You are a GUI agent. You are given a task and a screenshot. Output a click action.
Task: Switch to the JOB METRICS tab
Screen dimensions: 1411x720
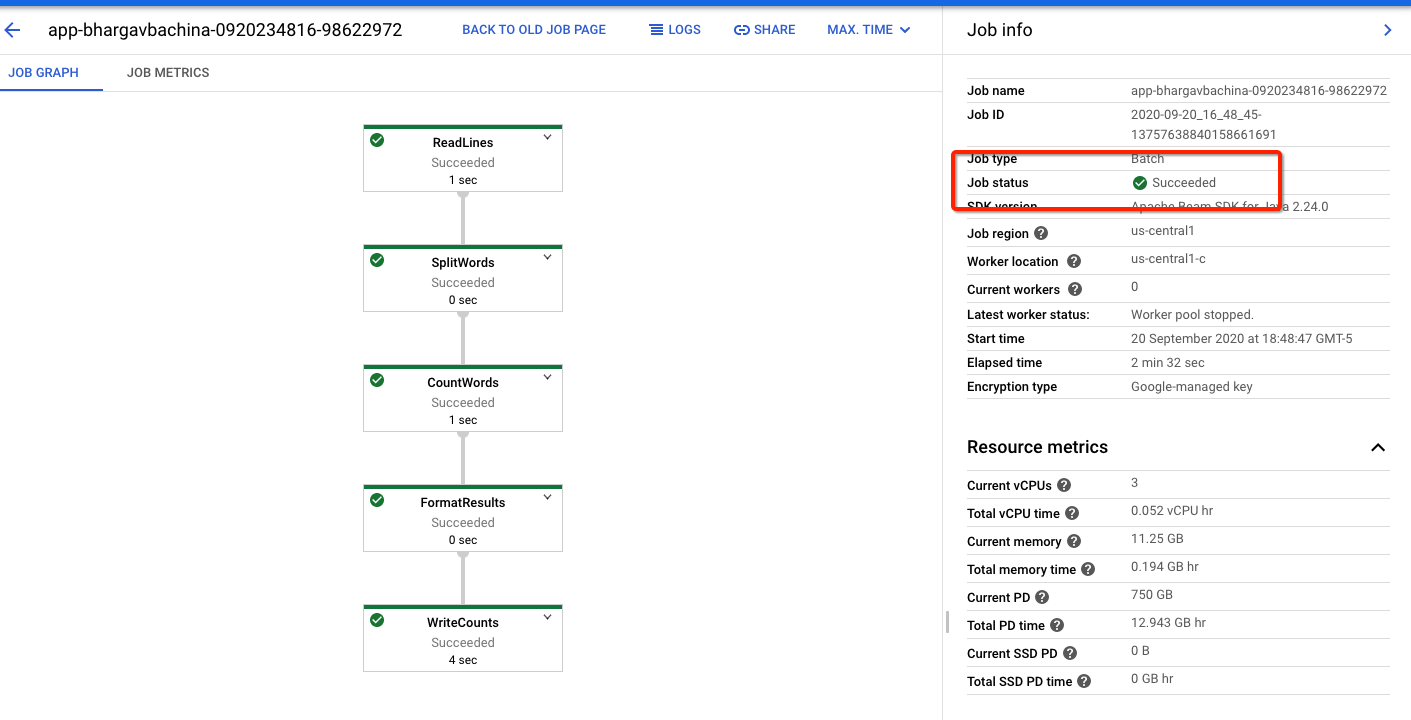click(168, 72)
